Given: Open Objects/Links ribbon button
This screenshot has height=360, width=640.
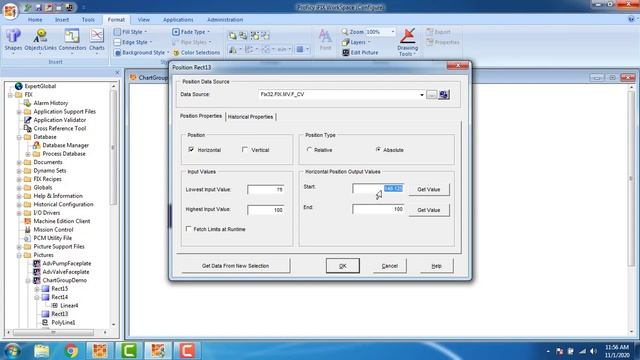Looking at the screenshot, I should click(x=40, y=40).
